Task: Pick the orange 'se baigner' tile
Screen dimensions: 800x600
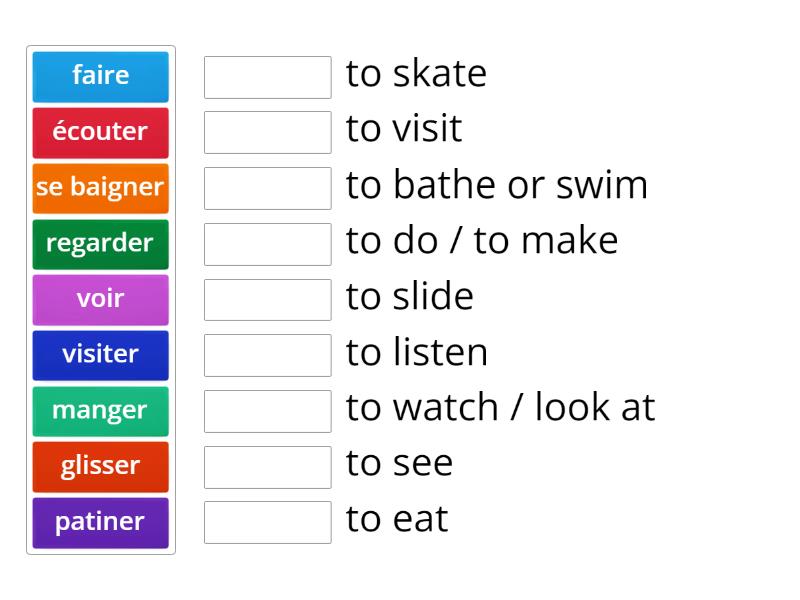Action: [x=100, y=187]
